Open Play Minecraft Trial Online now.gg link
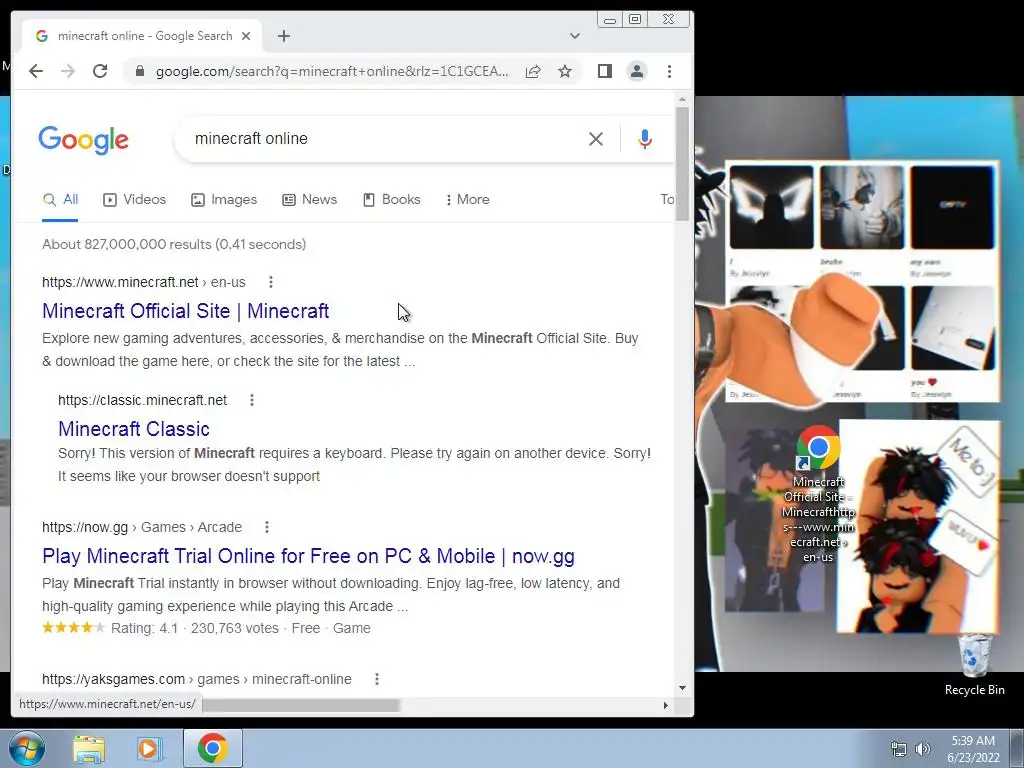 (308, 556)
